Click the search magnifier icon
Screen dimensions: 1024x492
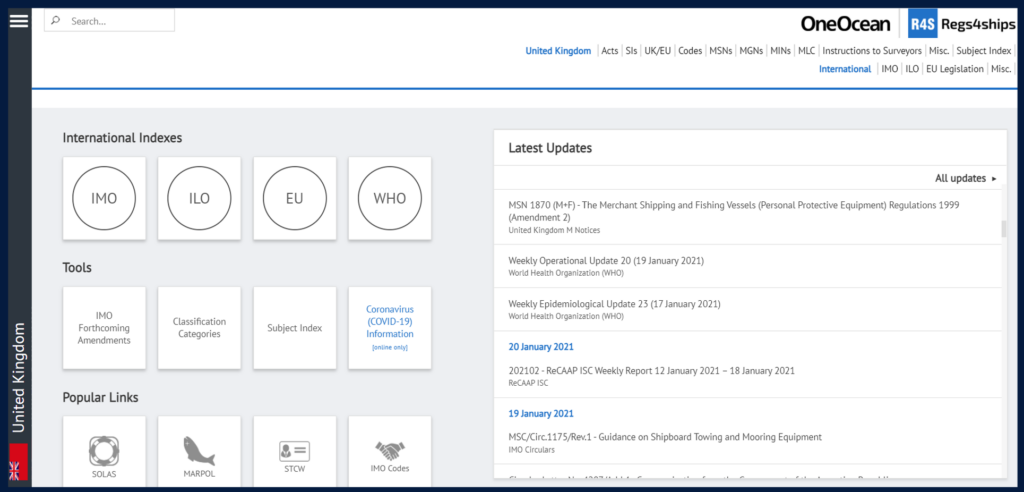[x=56, y=21]
